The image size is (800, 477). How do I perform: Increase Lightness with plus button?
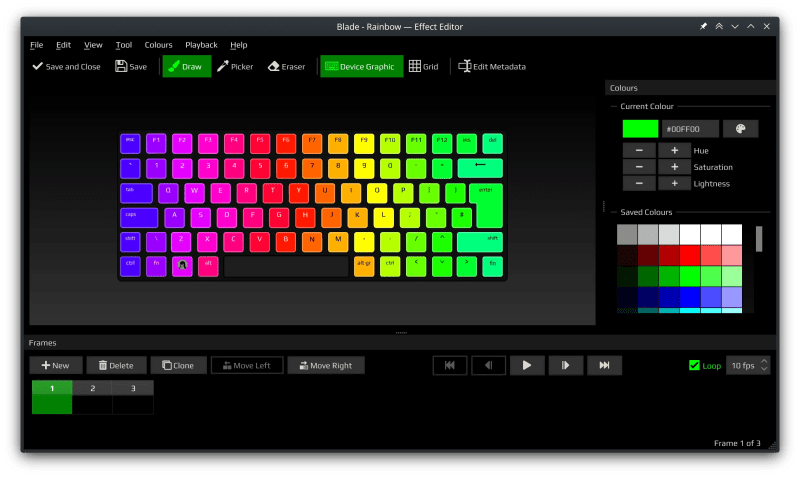coord(674,183)
